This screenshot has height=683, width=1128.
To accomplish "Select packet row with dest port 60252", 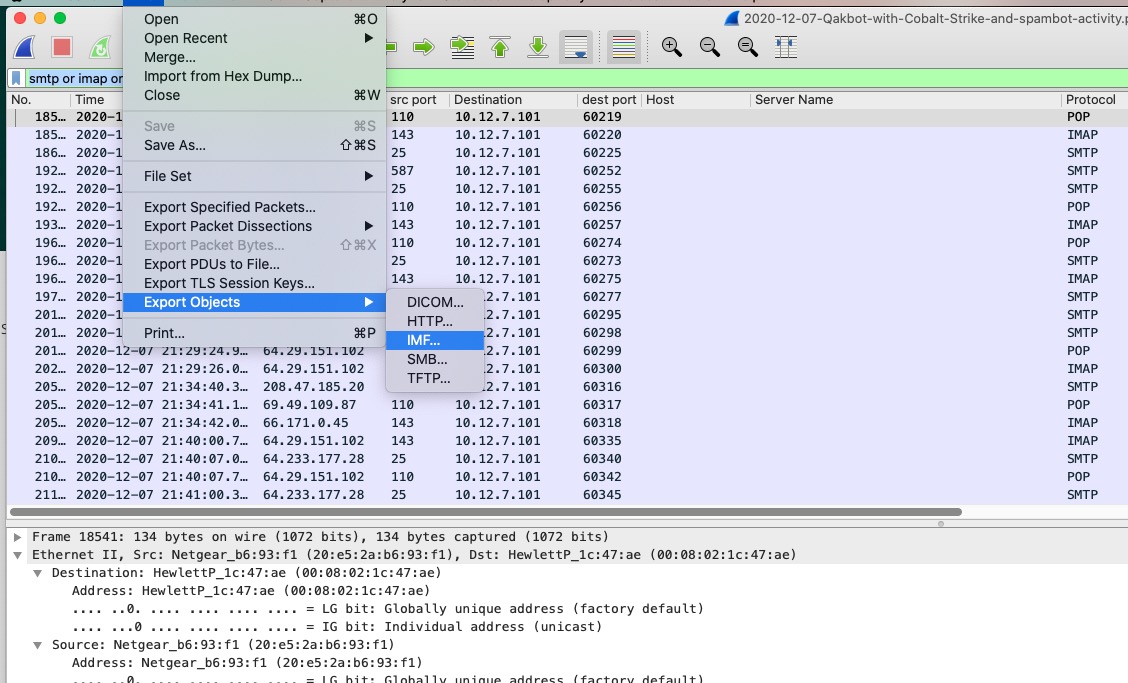I will coord(567,171).
